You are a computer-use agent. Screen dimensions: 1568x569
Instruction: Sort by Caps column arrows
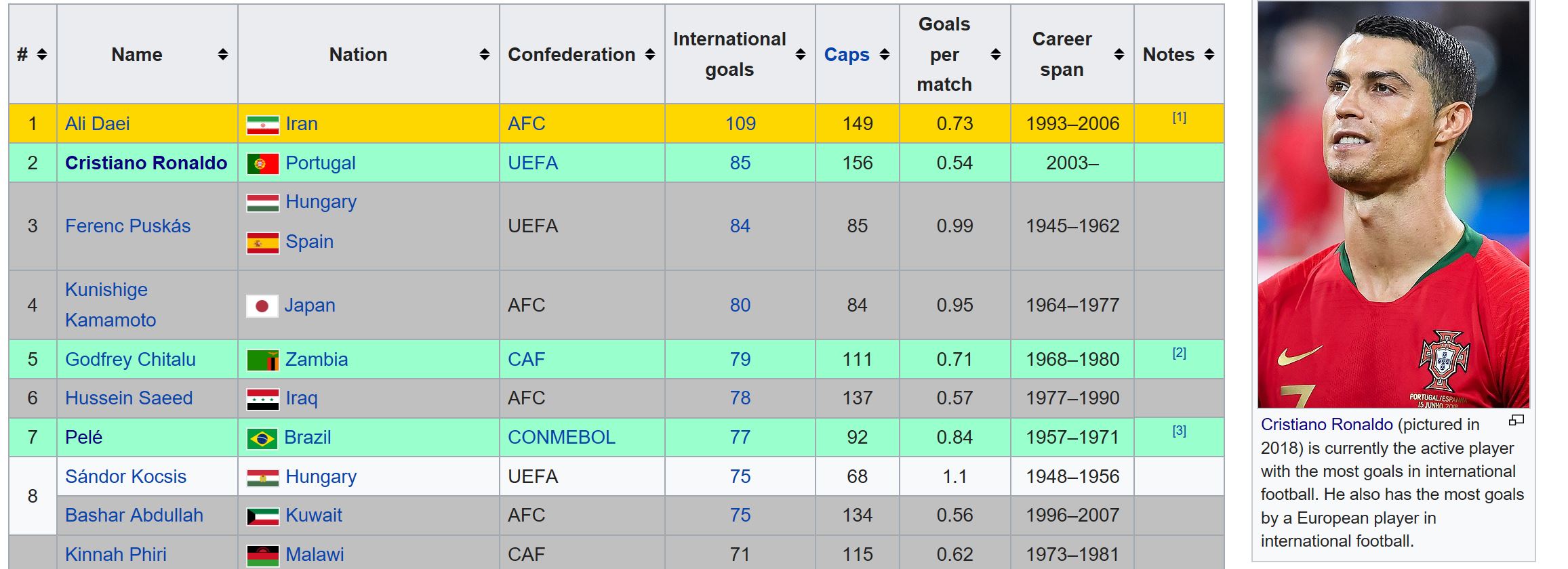885,55
